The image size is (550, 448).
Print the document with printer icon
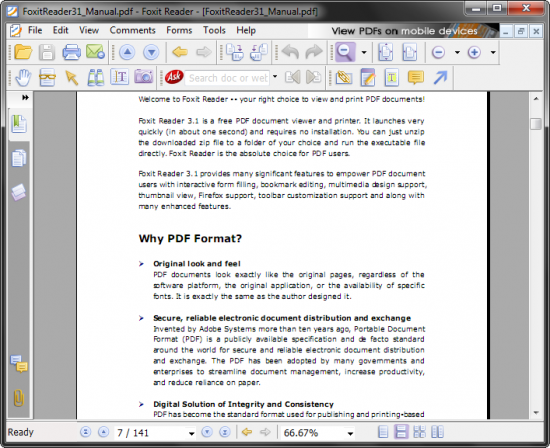coord(71,52)
